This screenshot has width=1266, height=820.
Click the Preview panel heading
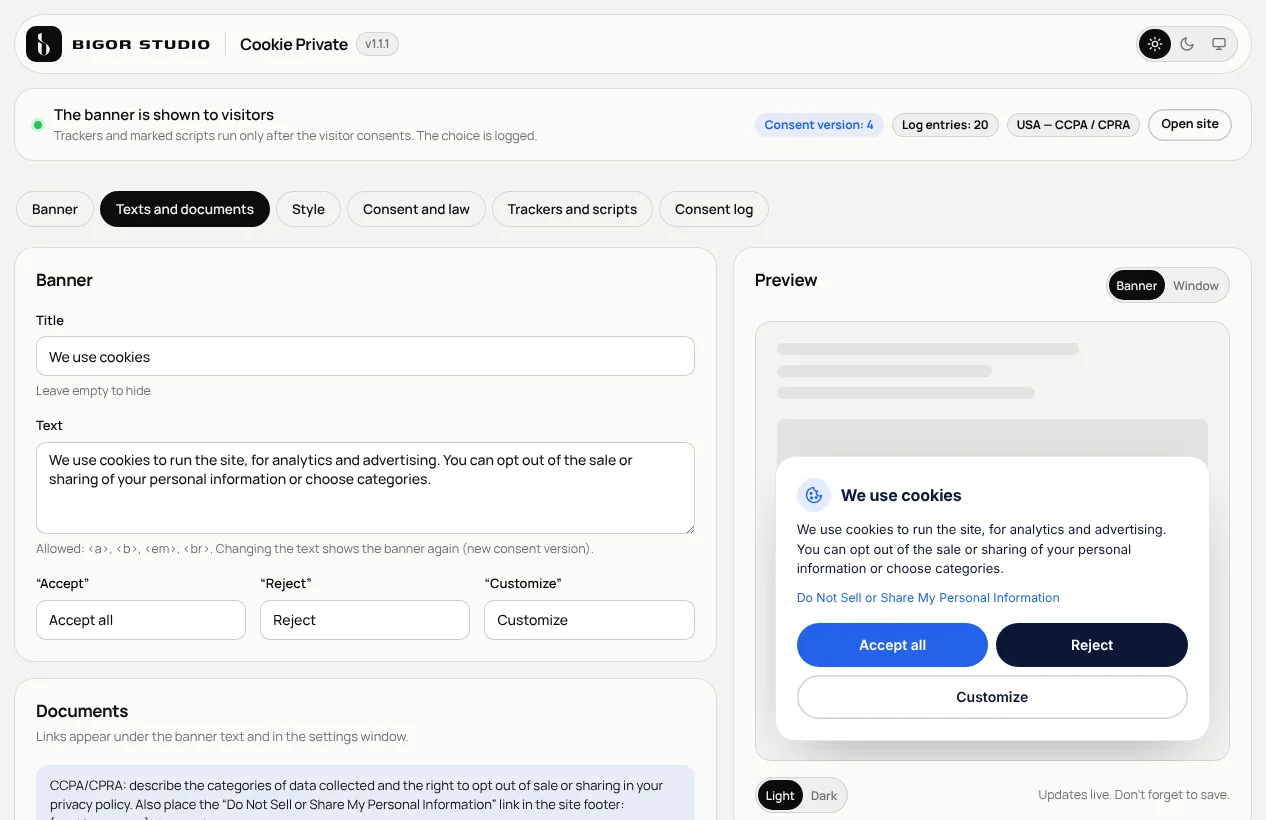coord(786,280)
